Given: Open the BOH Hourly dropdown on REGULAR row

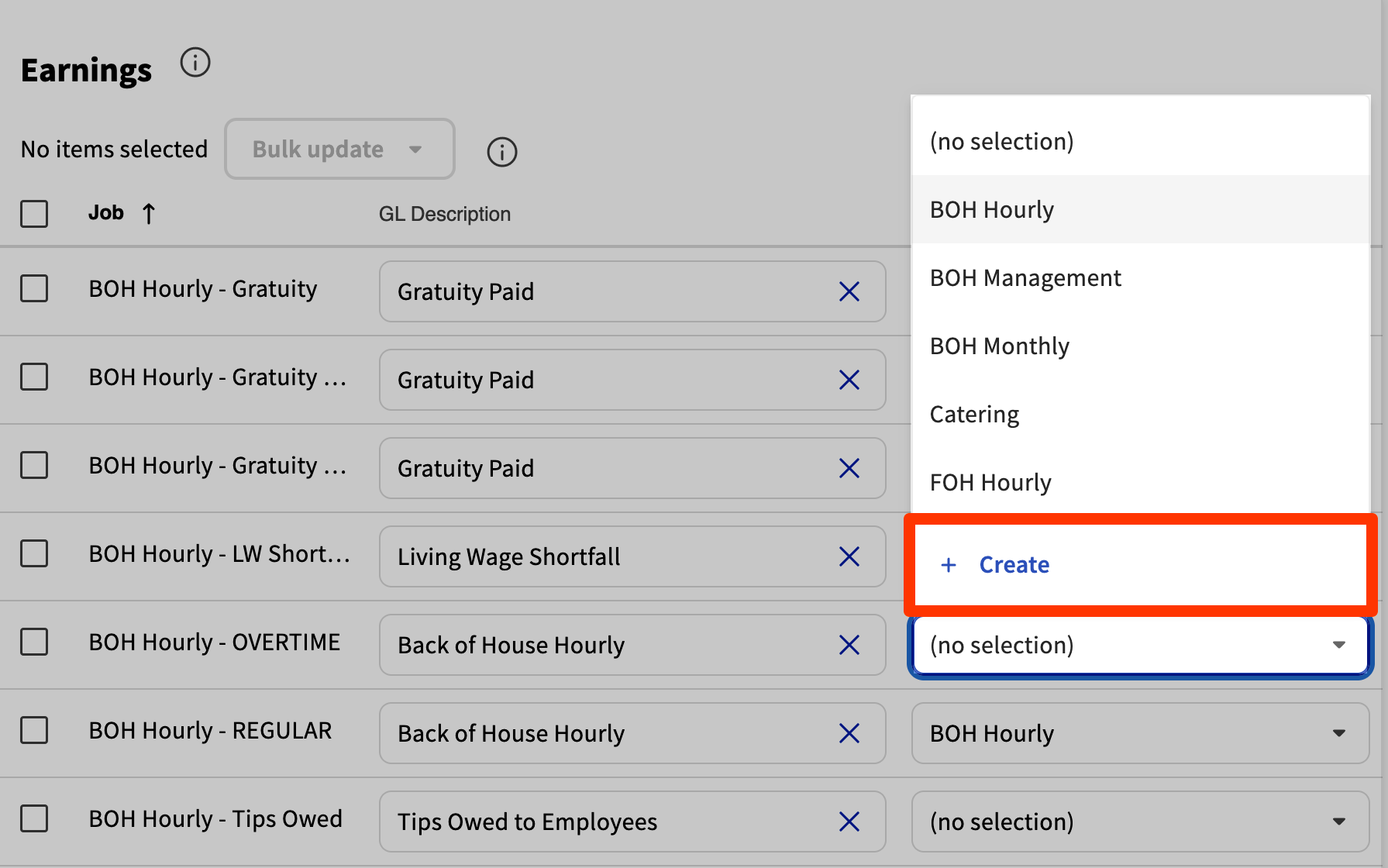Looking at the screenshot, I should click(1139, 733).
